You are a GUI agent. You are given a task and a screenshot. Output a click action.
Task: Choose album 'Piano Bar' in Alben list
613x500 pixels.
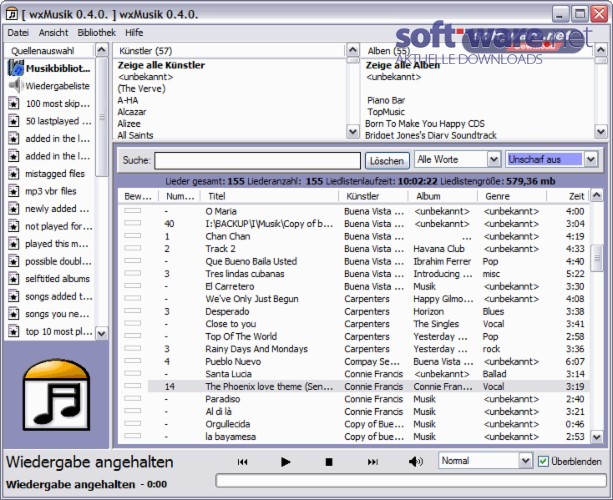(x=386, y=100)
